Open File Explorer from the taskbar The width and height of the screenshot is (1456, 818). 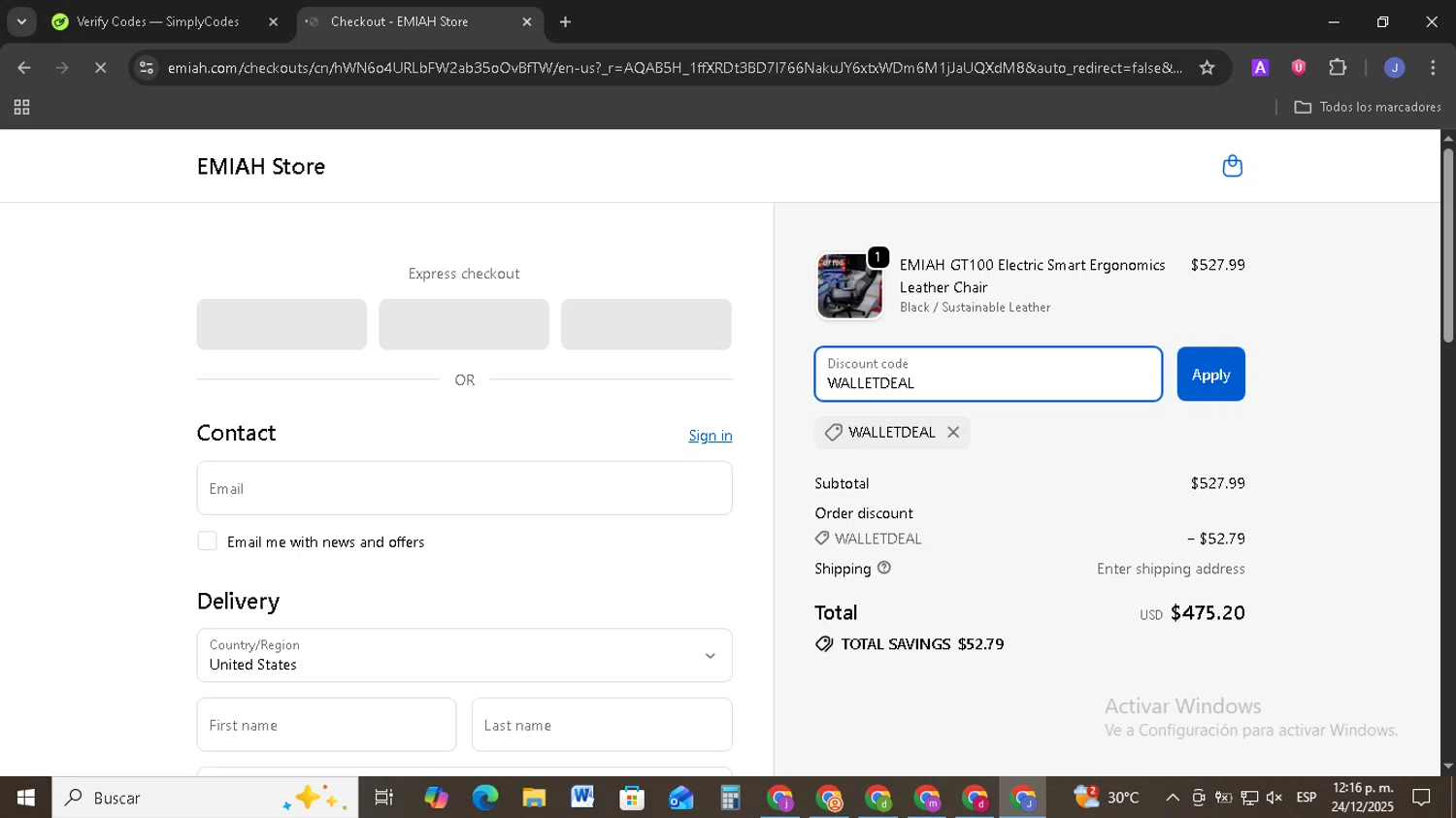(x=534, y=798)
